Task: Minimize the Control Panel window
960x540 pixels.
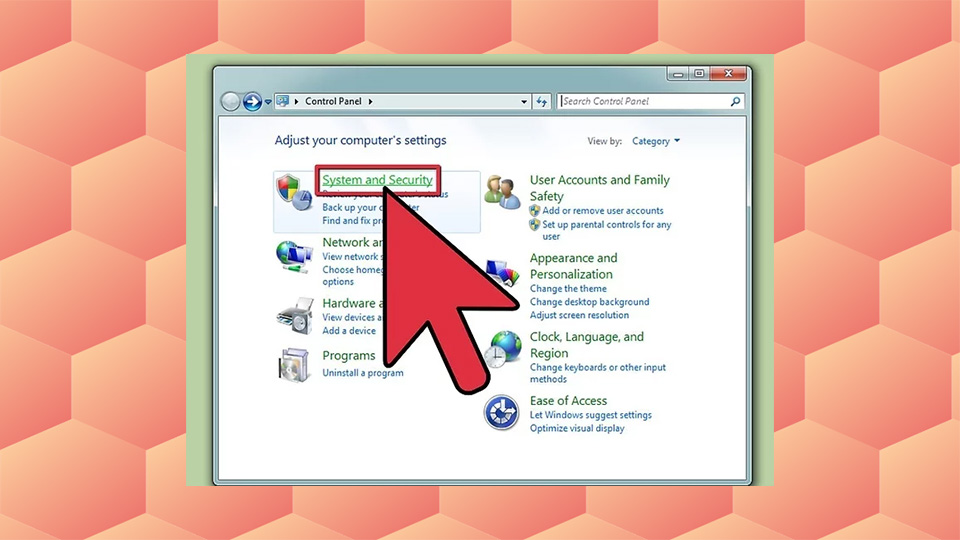Action: click(x=677, y=74)
